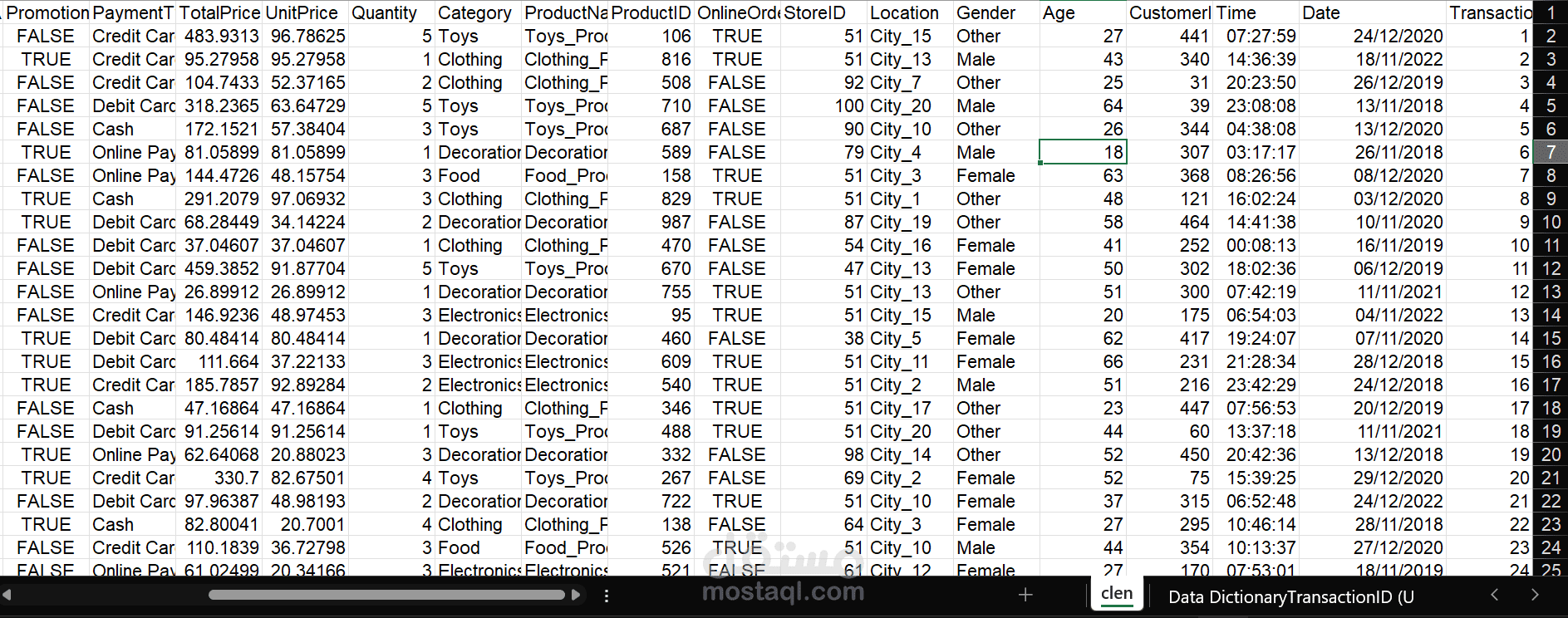This screenshot has width=1568, height=618.
Task: Click unit price cell 34.14224
Action: click(305, 223)
